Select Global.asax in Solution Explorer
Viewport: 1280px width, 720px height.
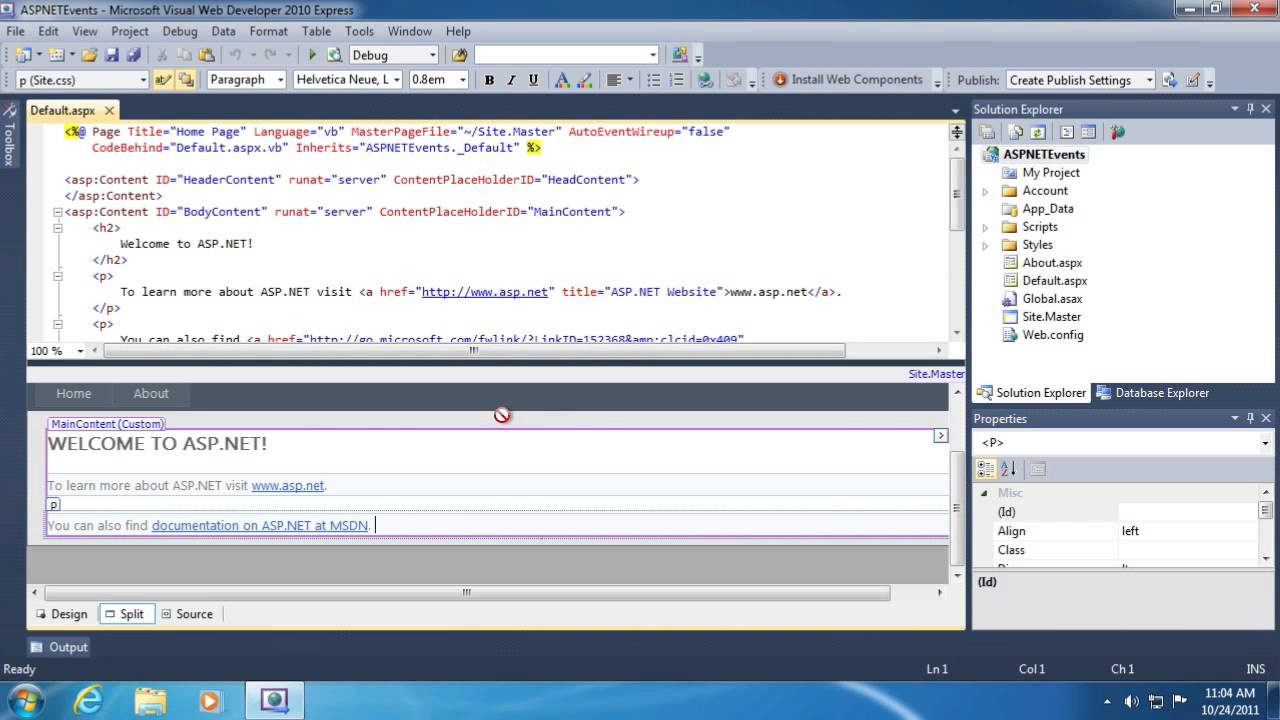pyautogui.click(x=1052, y=299)
